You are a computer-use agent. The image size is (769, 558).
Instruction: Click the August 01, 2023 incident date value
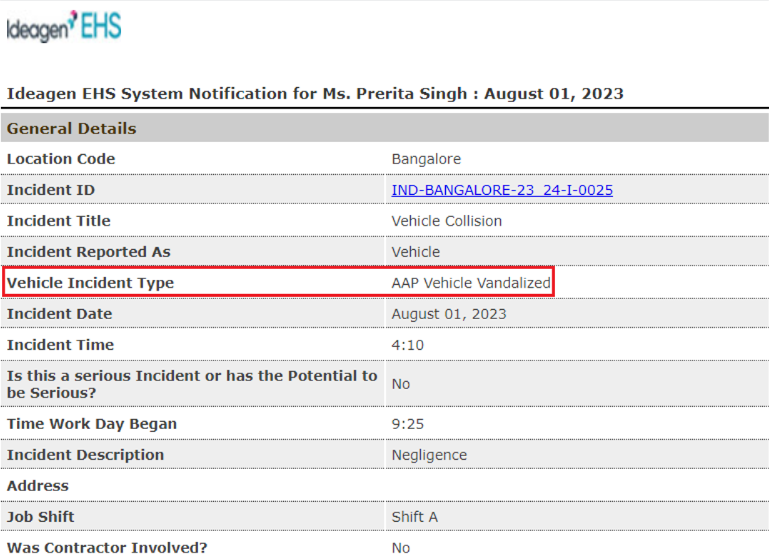(449, 314)
